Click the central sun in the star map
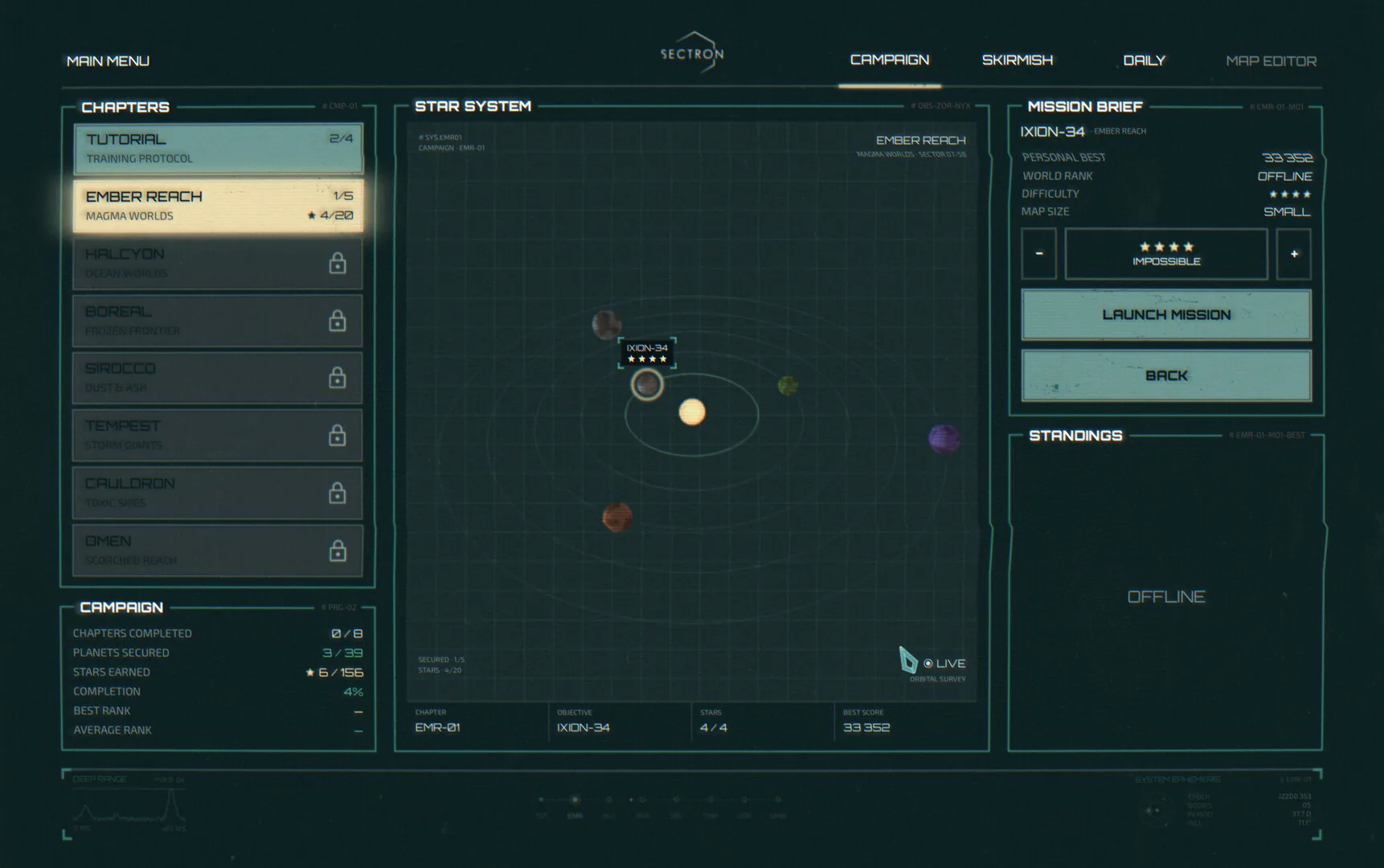Viewport: 1384px width, 868px height. pyautogui.click(x=692, y=411)
